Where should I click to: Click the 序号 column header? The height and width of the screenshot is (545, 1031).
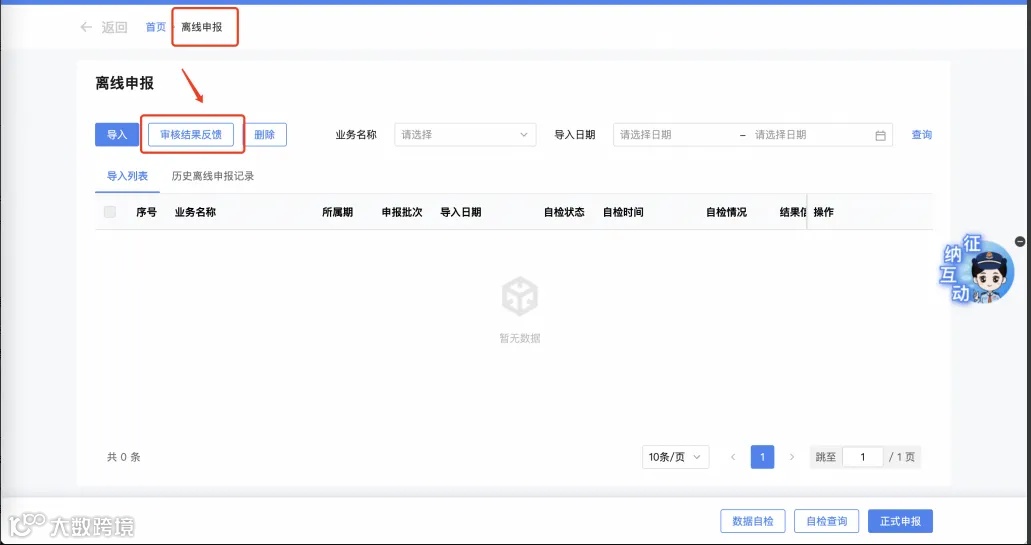click(x=147, y=212)
